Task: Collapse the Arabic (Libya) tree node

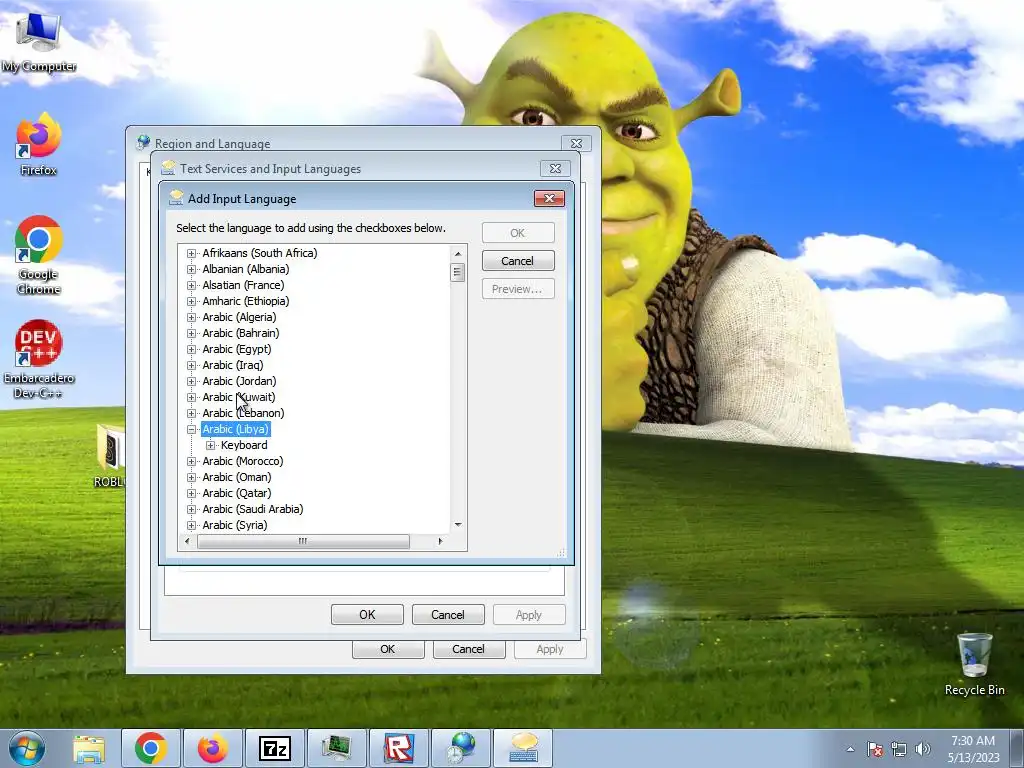Action: 191,430
